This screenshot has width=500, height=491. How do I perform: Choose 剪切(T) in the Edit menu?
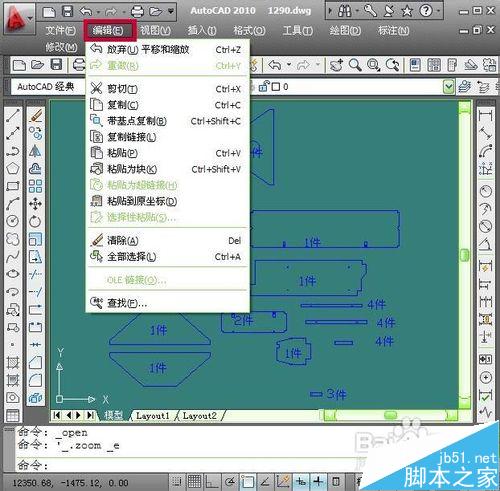click(x=167, y=89)
